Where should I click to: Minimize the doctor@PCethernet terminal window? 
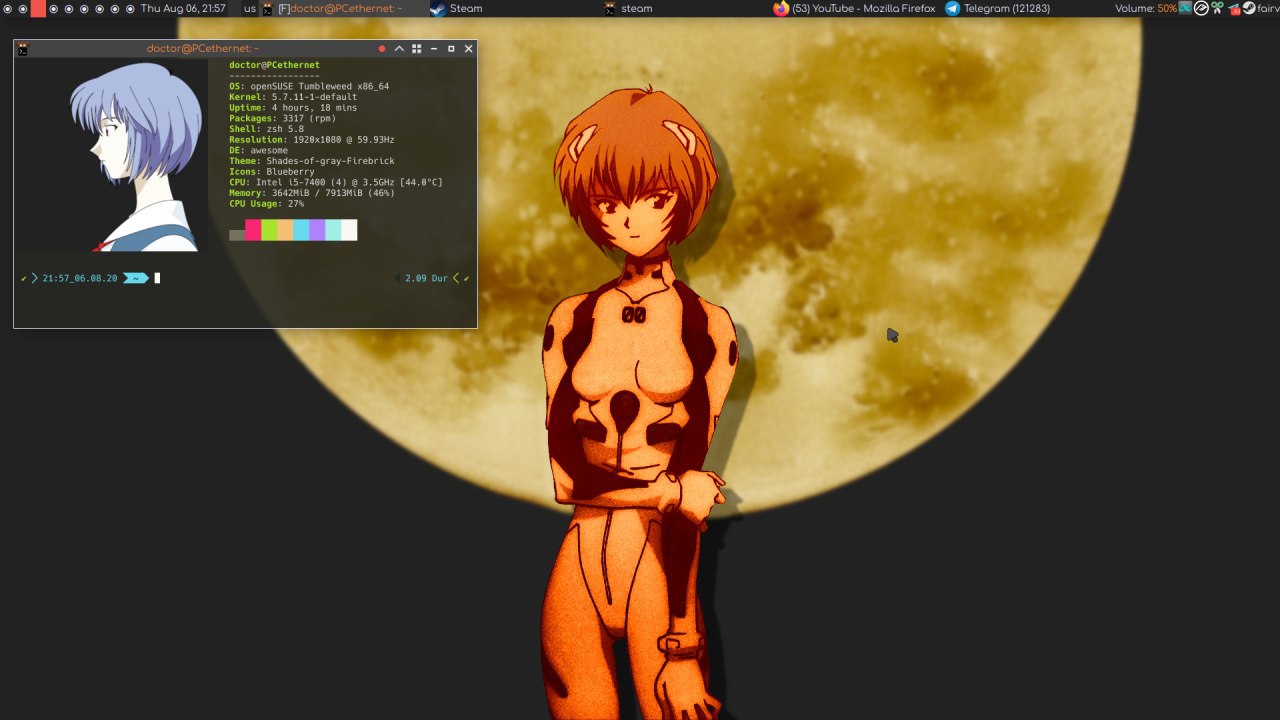tap(434, 49)
